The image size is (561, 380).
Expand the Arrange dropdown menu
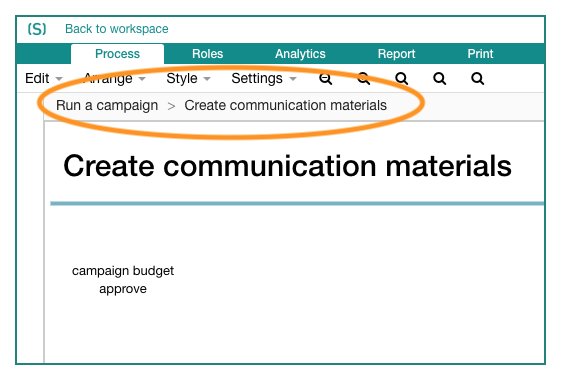pos(114,78)
